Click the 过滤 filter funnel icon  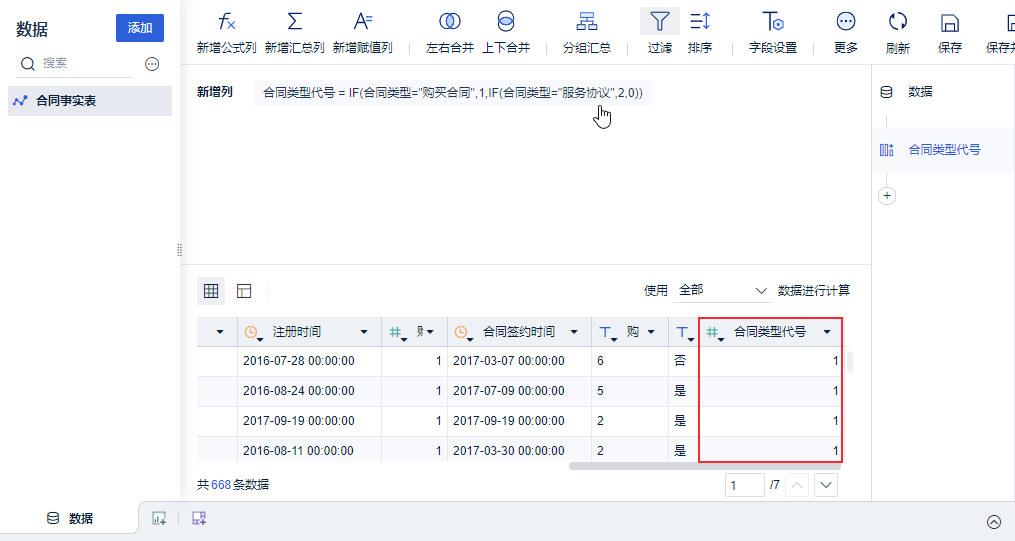coord(660,22)
